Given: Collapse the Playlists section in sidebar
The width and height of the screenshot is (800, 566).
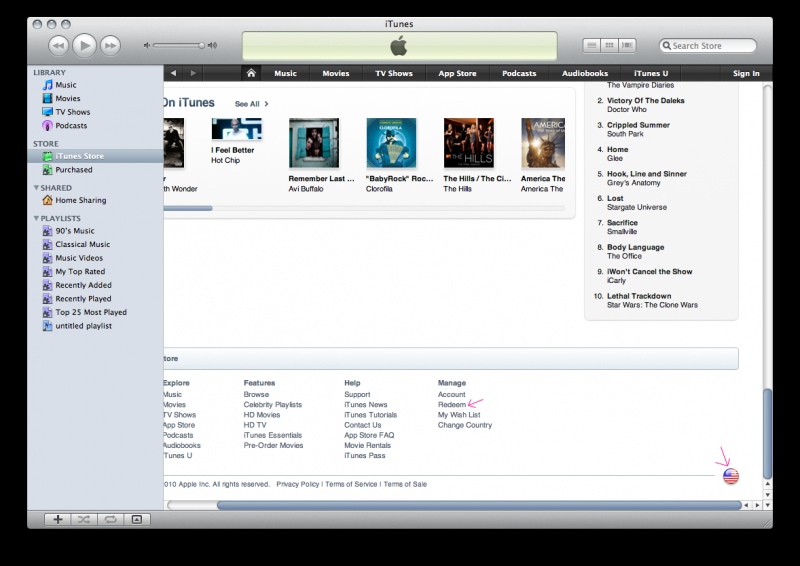Looking at the screenshot, I should 37,218.
